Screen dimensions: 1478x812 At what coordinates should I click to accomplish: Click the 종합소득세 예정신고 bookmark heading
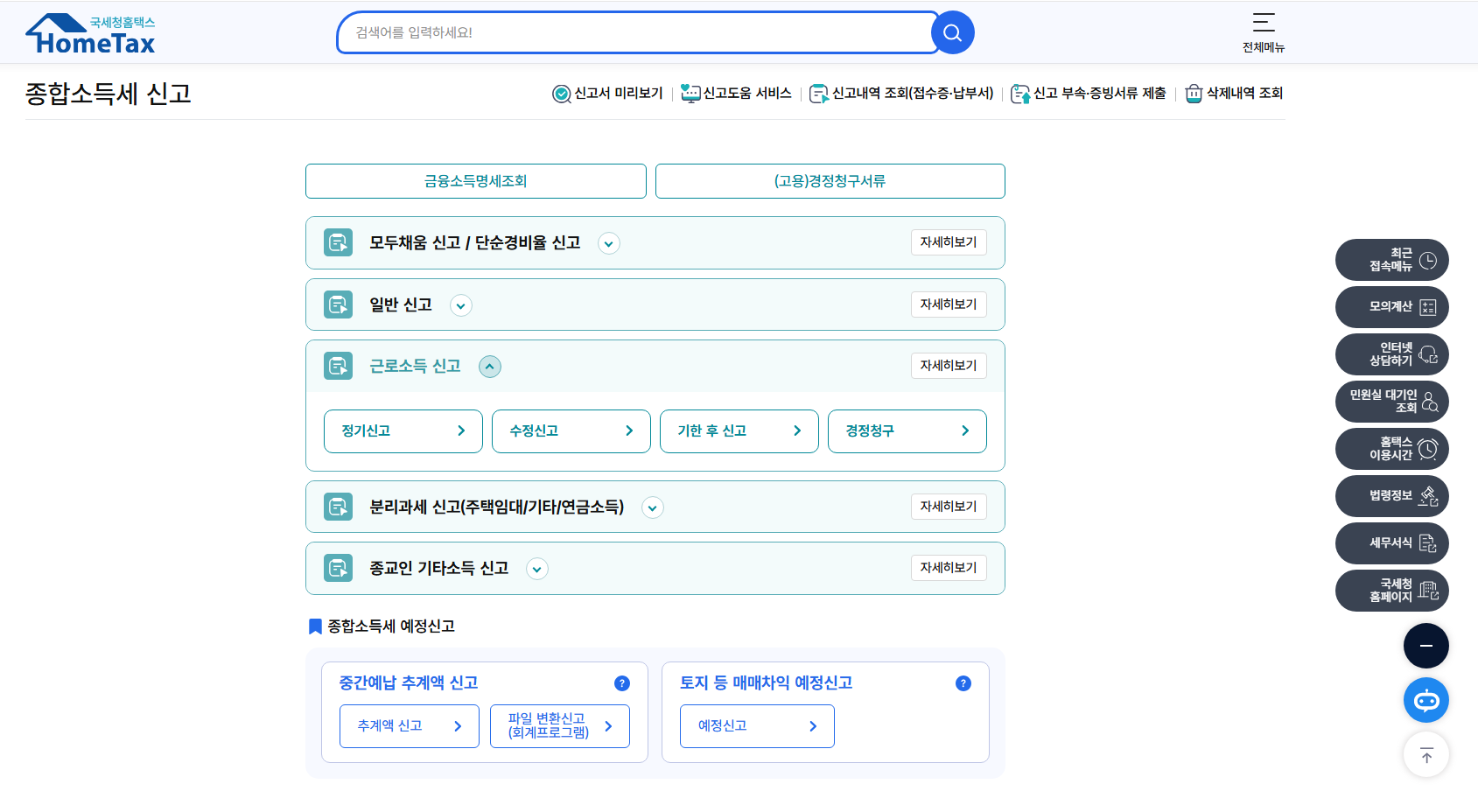tap(382, 626)
